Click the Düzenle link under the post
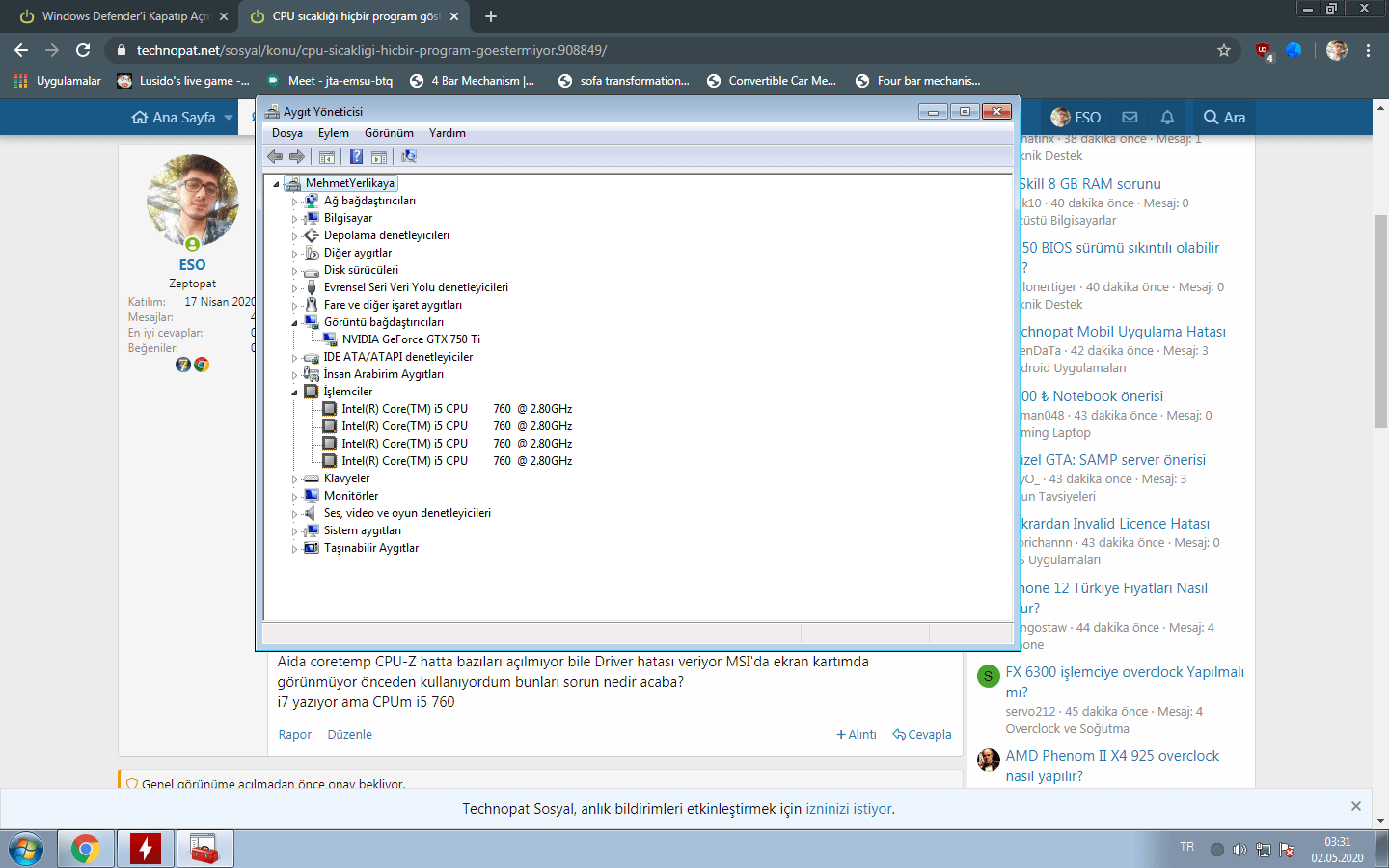Viewport: 1389px width, 868px height. click(350, 735)
